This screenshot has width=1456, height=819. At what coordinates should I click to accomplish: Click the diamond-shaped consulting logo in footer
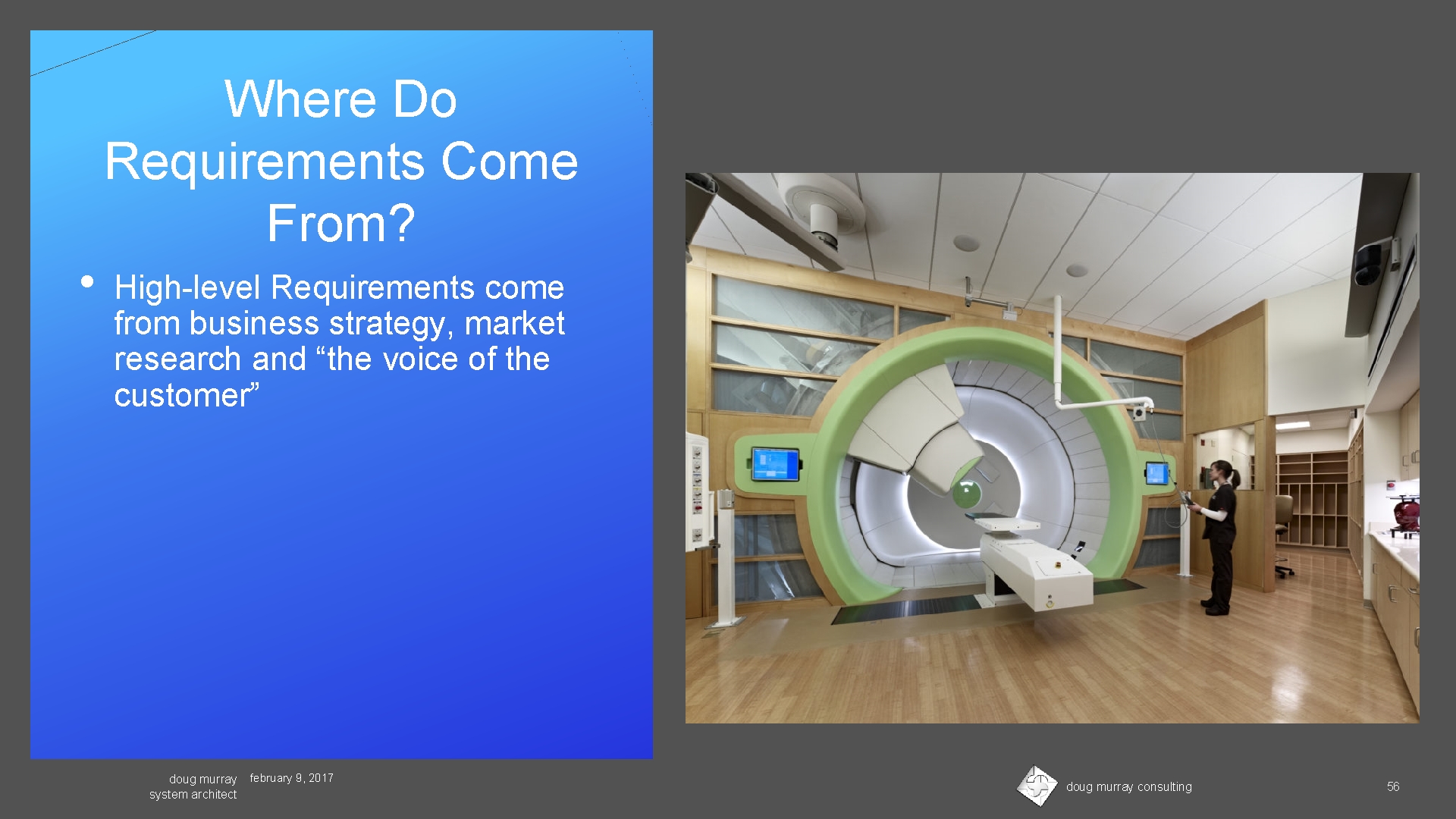tap(1037, 786)
